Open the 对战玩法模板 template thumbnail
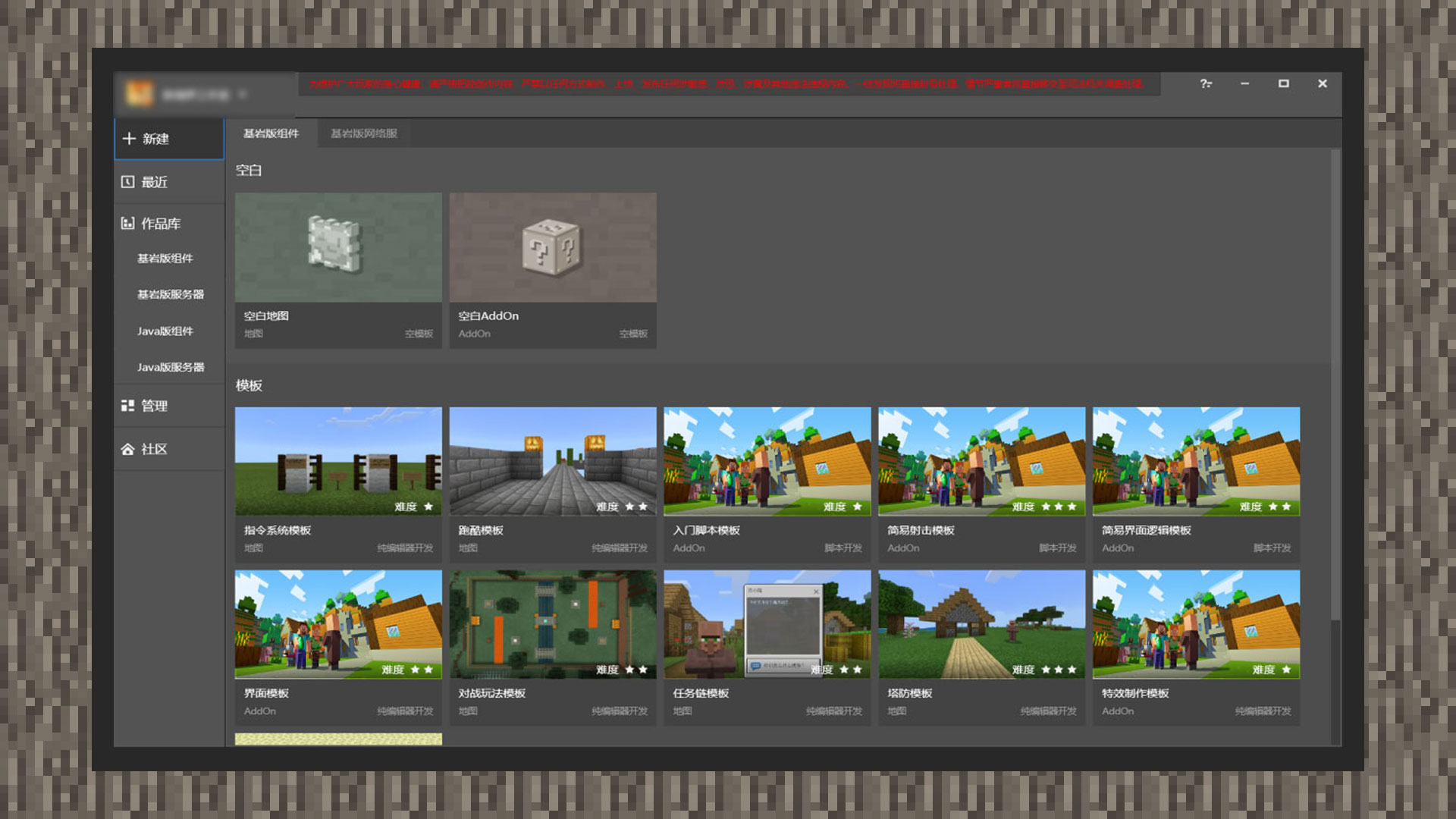 coord(553,624)
